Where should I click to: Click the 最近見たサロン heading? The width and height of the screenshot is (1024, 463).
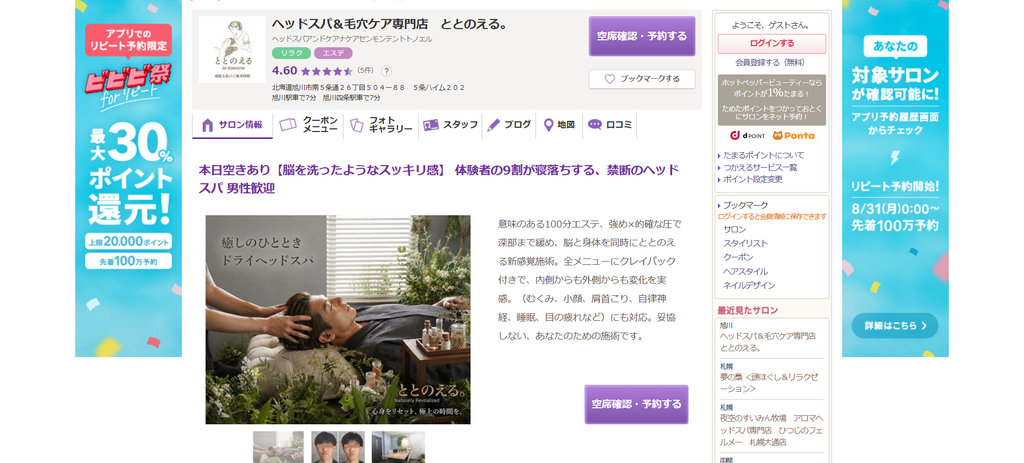[x=748, y=310]
